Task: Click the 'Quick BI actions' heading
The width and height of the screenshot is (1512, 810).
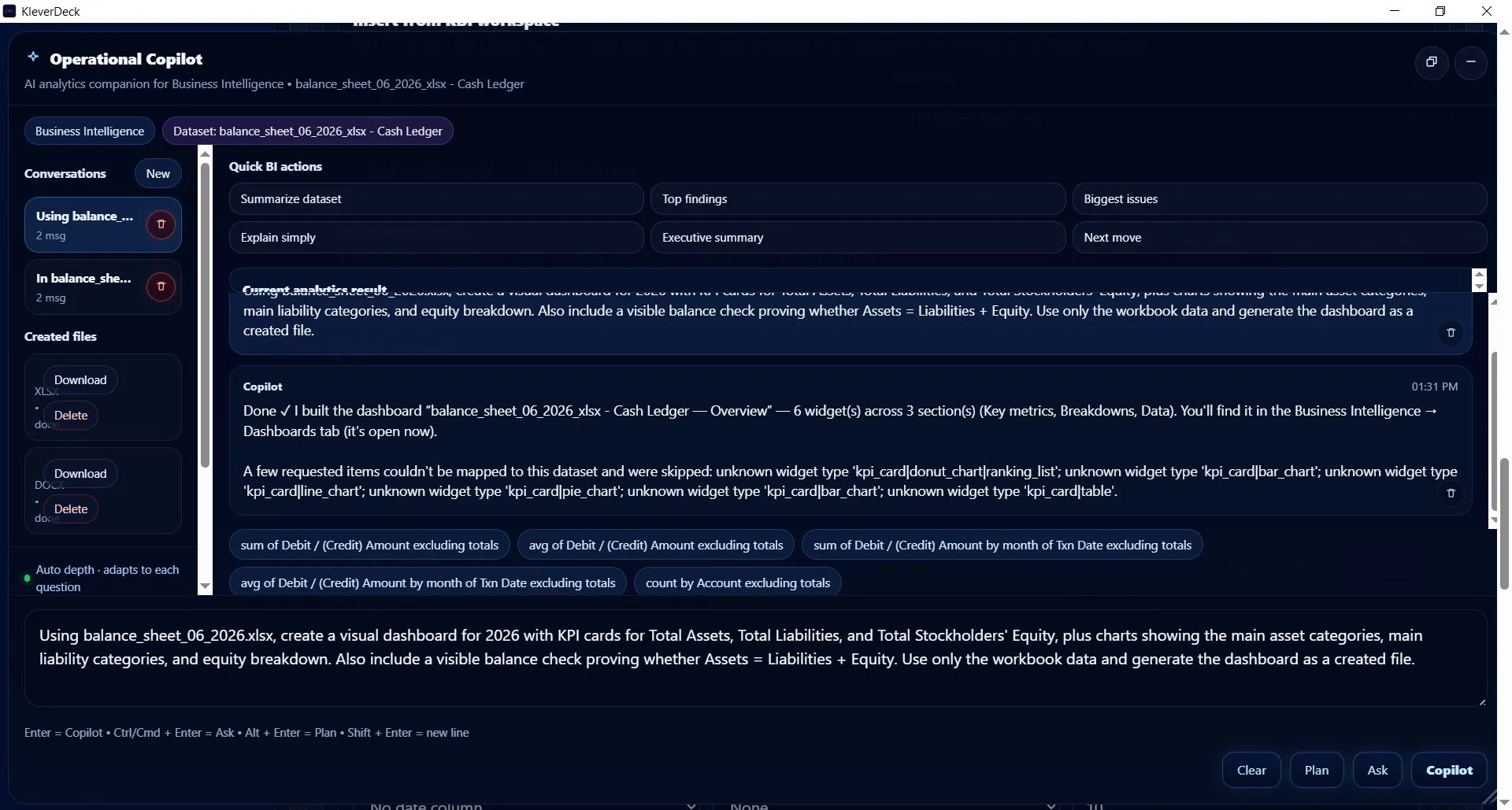Action: [x=275, y=167]
